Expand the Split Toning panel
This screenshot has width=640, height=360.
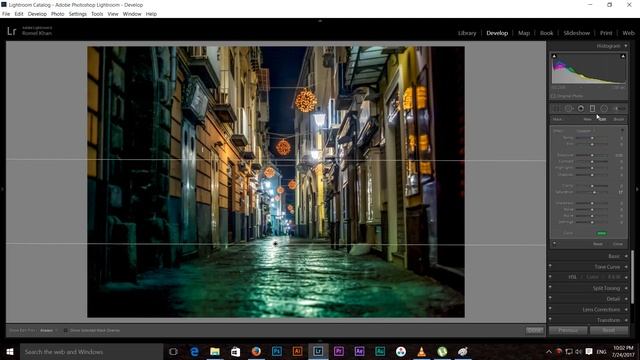pos(606,288)
